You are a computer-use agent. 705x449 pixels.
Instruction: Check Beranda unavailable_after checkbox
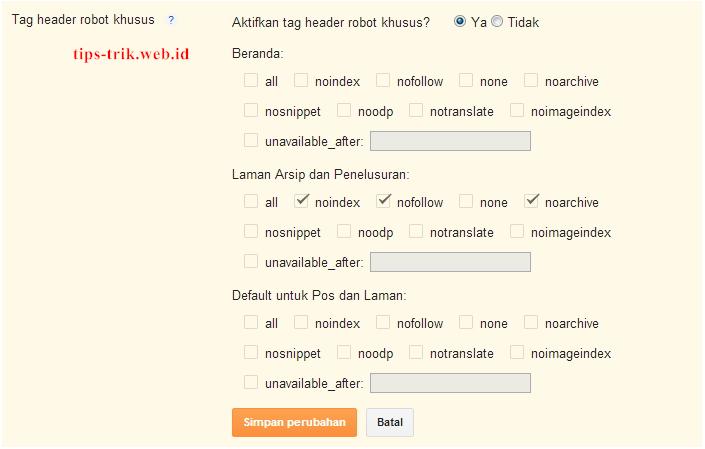251,140
